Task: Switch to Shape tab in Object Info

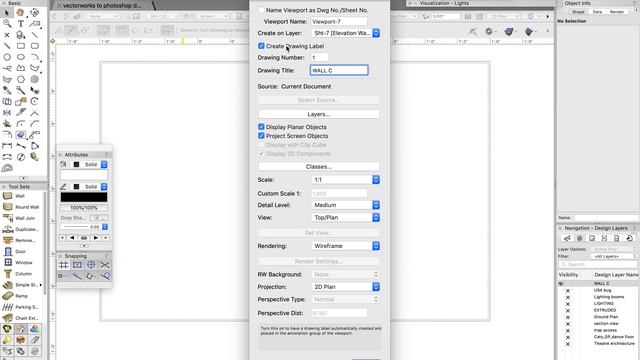Action: (578, 12)
